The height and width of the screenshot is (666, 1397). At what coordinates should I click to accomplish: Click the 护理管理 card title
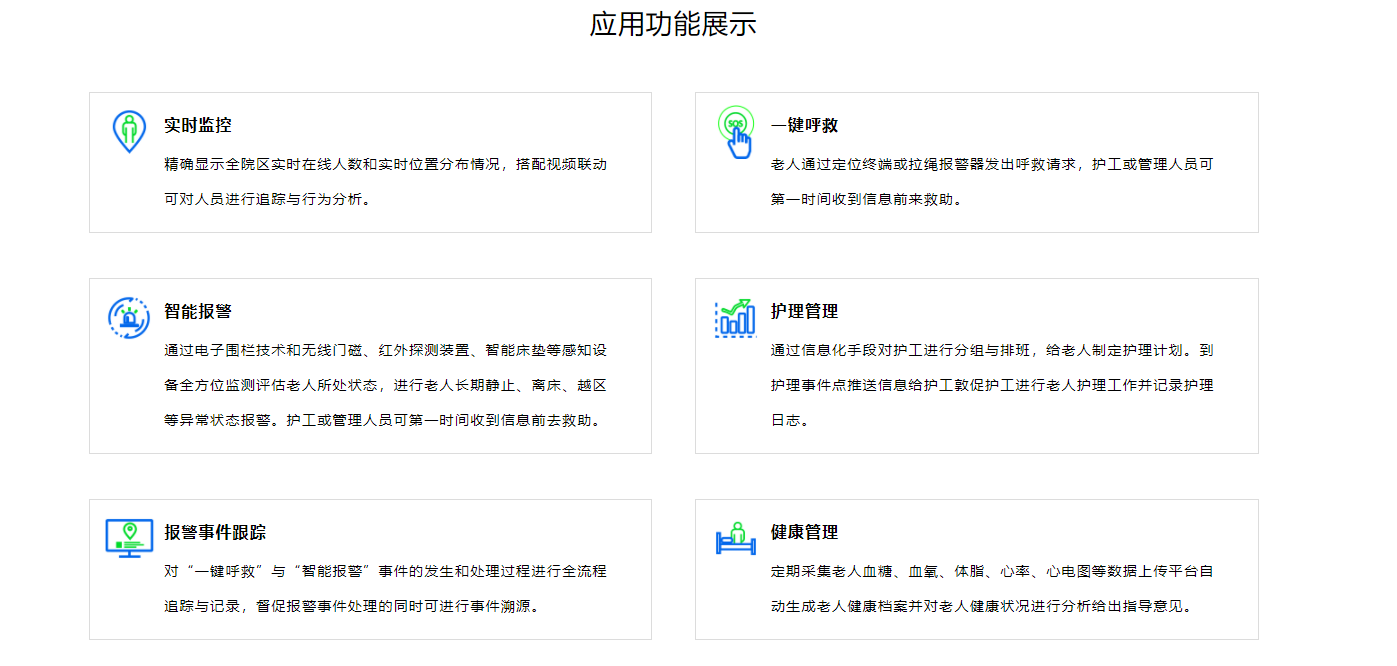click(804, 312)
